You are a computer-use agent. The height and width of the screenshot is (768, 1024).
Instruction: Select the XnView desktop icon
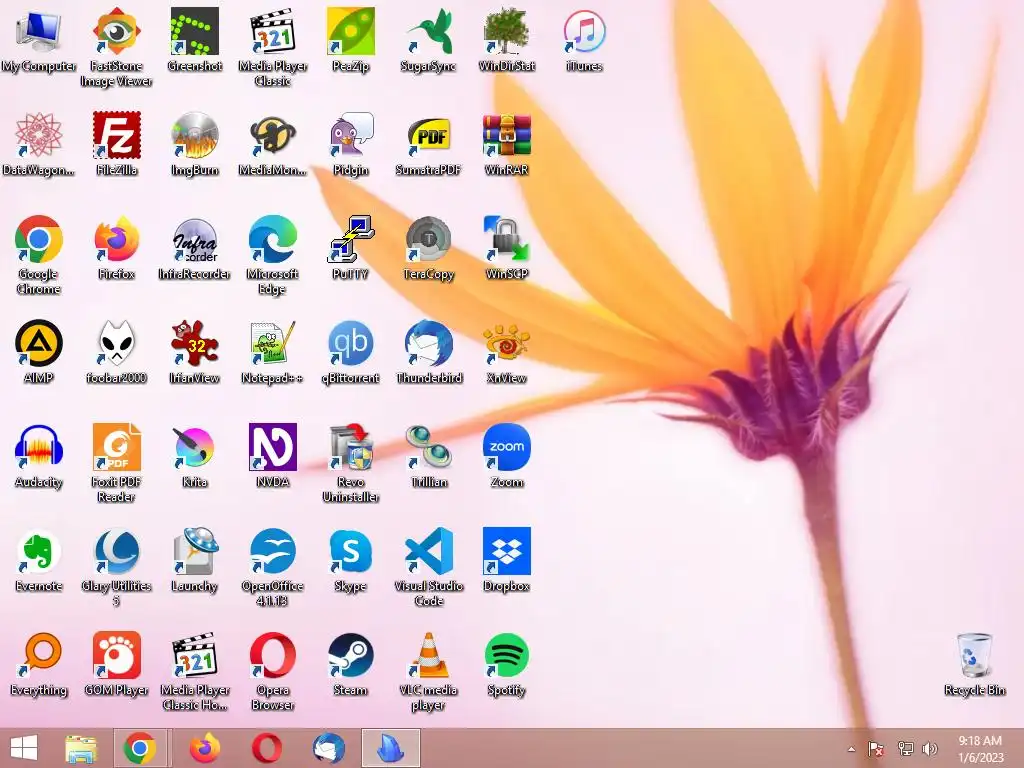pyautogui.click(x=507, y=343)
